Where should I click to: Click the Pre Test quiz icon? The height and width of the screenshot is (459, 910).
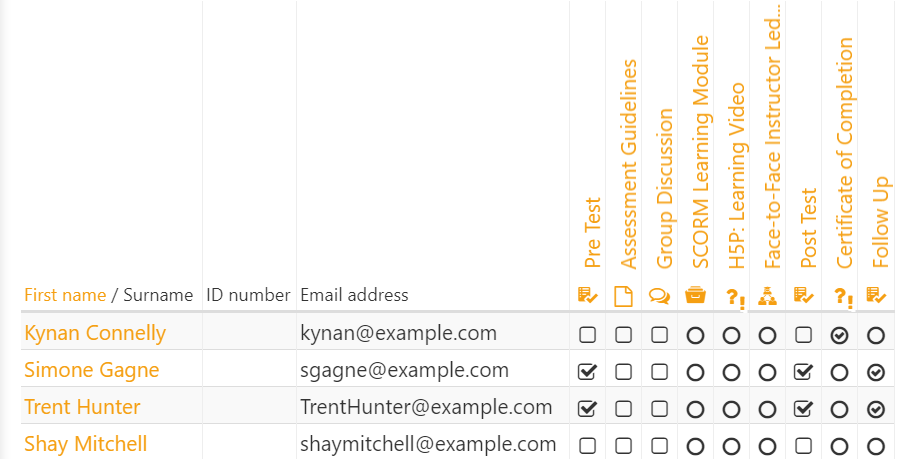[x=587, y=296]
